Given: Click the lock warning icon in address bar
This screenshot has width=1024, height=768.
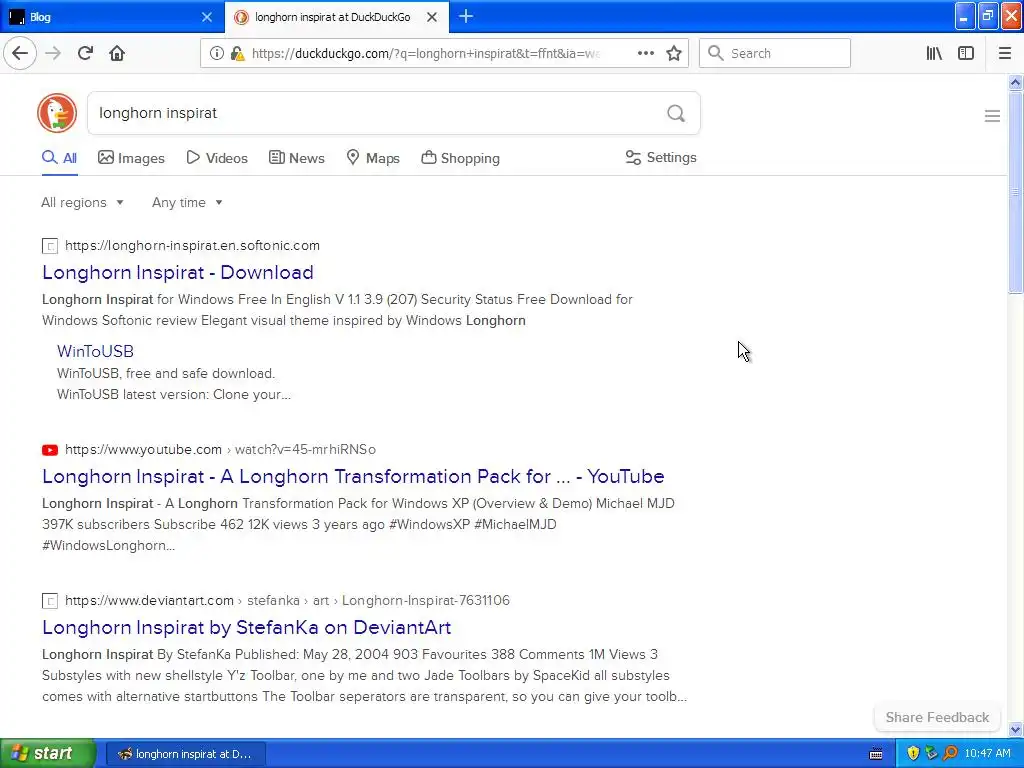Looking at the screenshot, I should (238, 54).
